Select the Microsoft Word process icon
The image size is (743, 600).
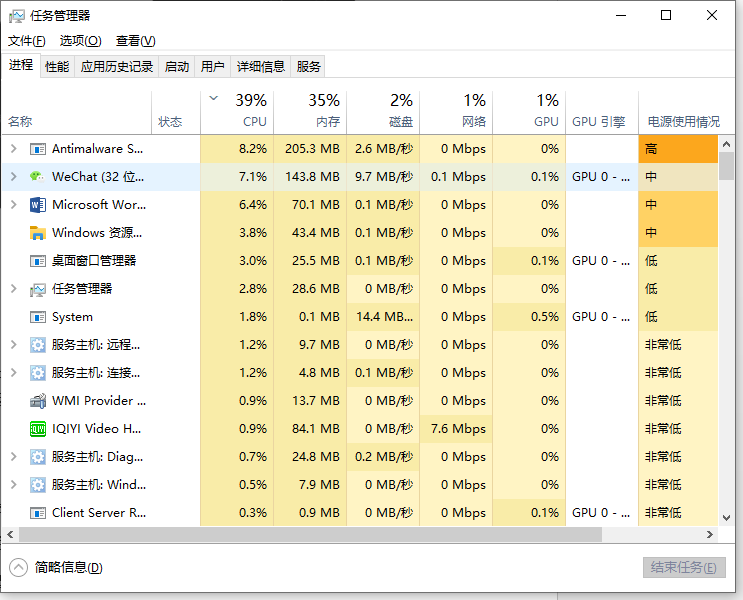[37, 205]
